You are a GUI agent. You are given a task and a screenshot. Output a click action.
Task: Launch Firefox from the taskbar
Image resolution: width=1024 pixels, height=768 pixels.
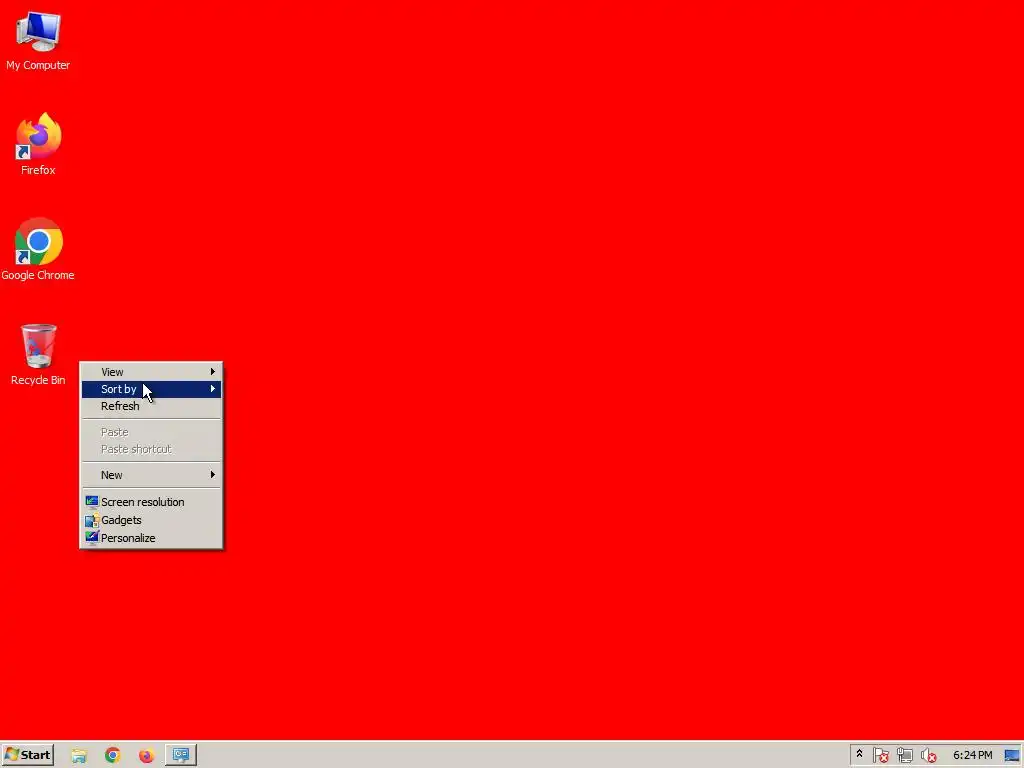[146, 756]
